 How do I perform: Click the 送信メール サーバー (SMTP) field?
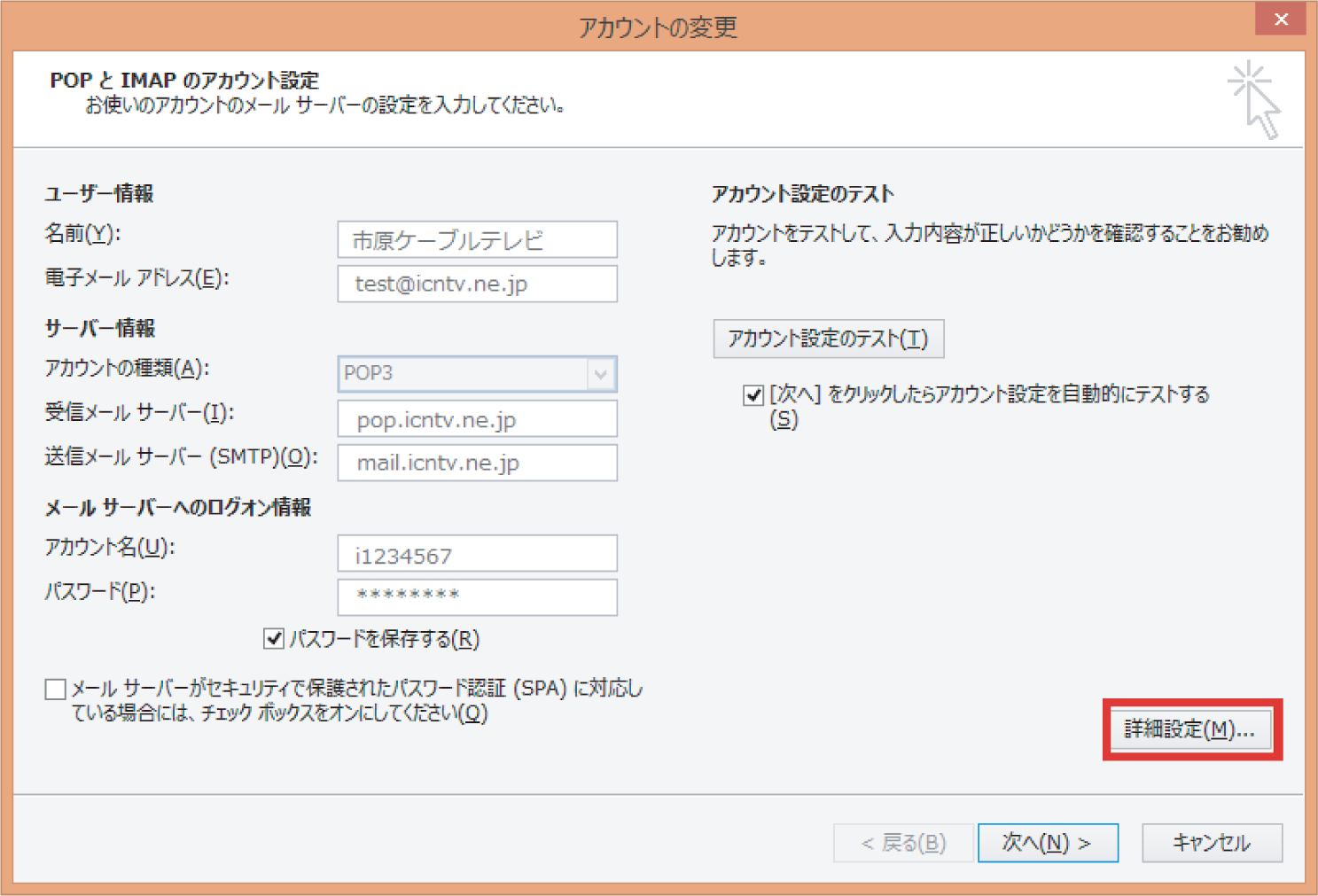tap(477, 463)
